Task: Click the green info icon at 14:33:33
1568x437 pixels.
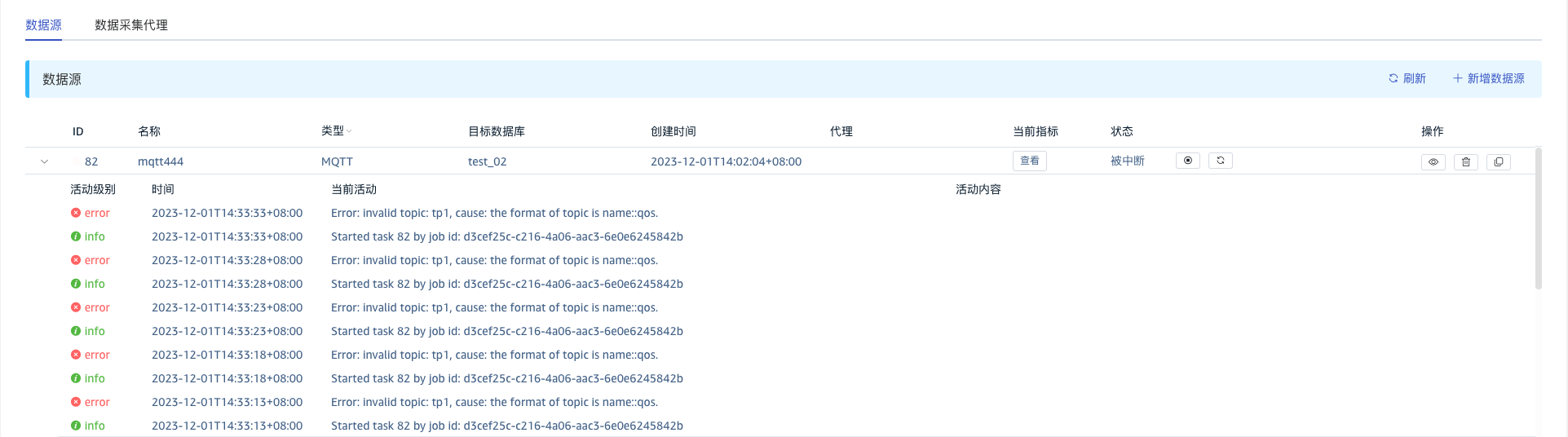Action: pyautogui.click(x=76, y=236)
